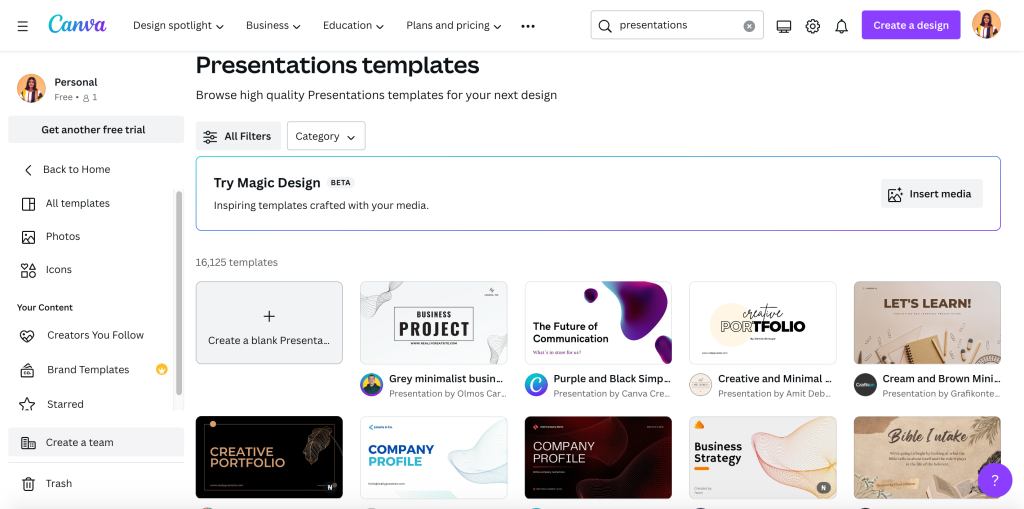Click the Insert media button
1024x509 pixels.
pos(931,194)
